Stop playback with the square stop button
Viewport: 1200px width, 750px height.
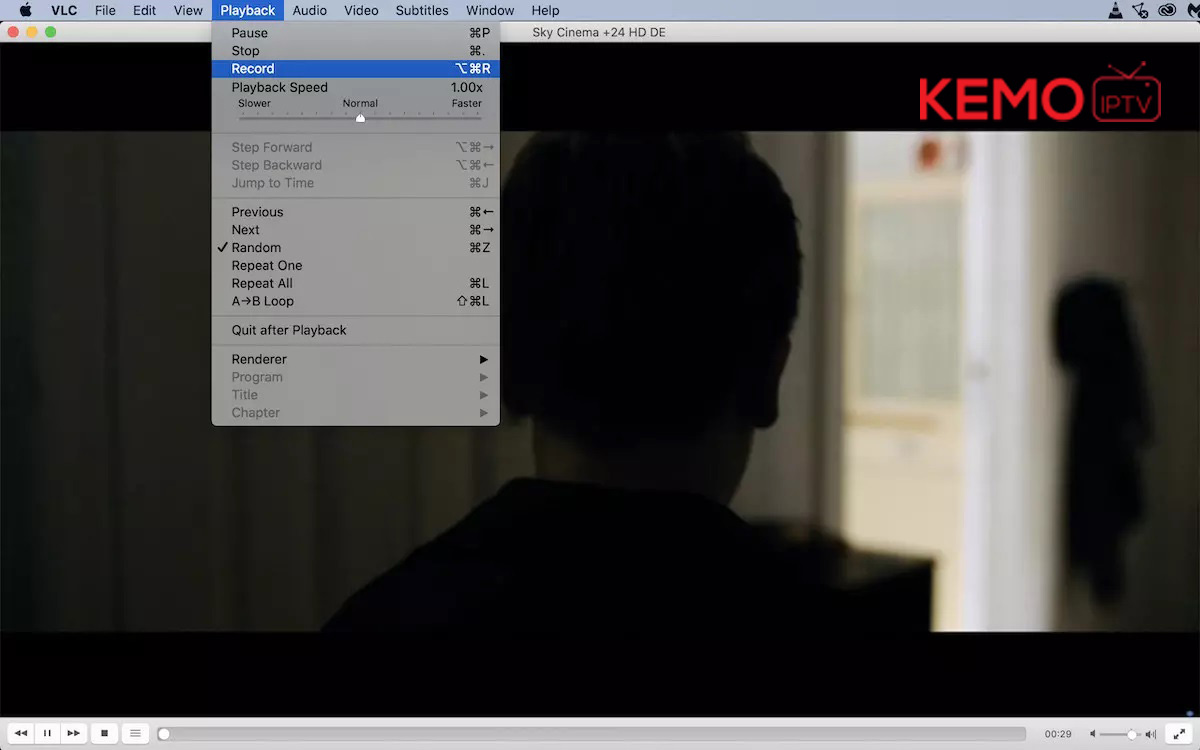point(104,733)
